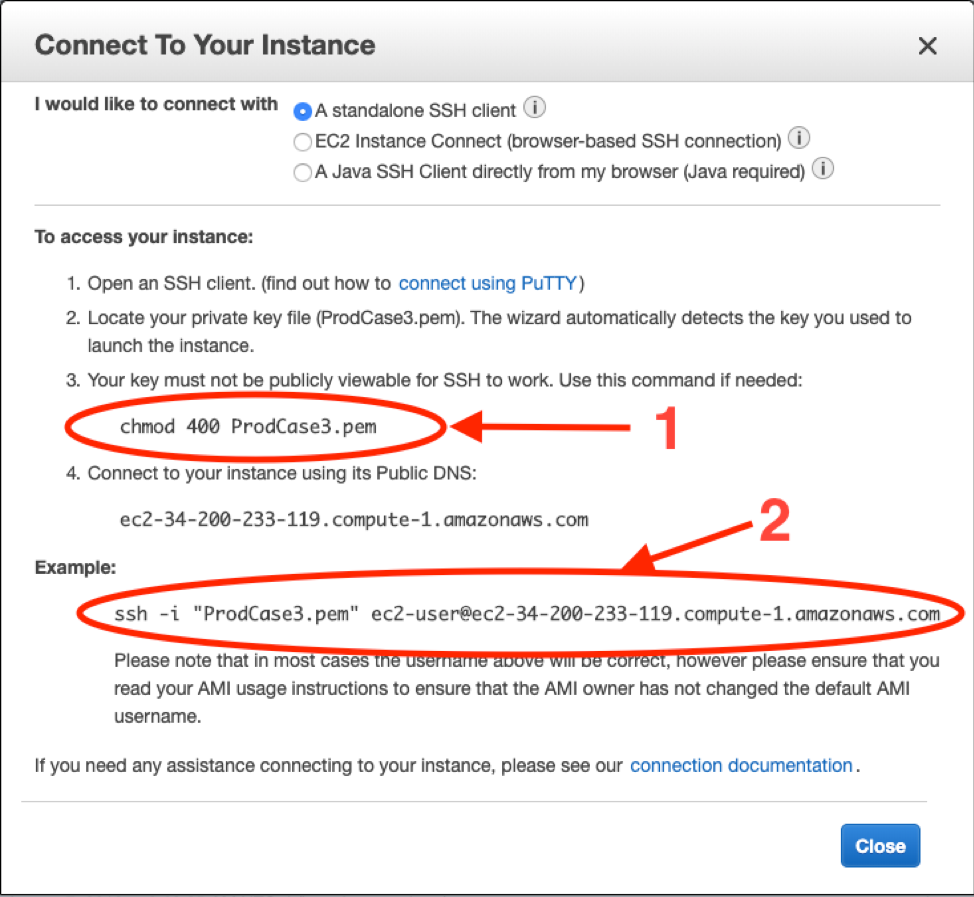The width and height of the screenshot is (974, 897).
Task: Select Java SSH Client radio option
Action: tap(303, 173)
